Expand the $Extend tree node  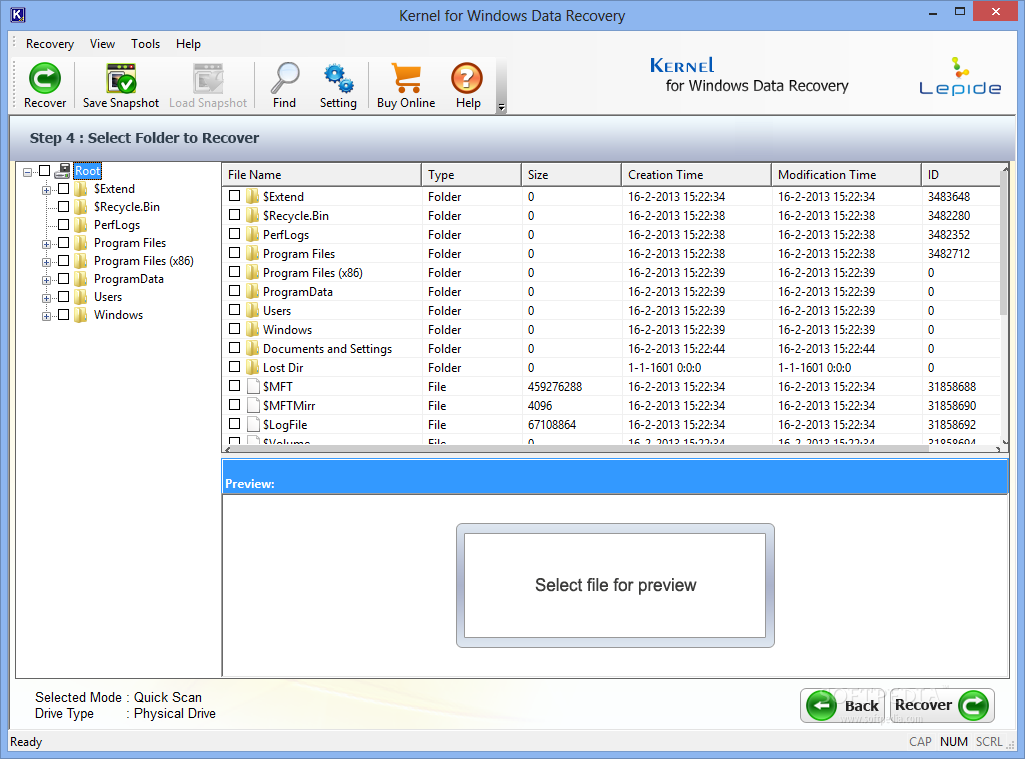[46, 190]
